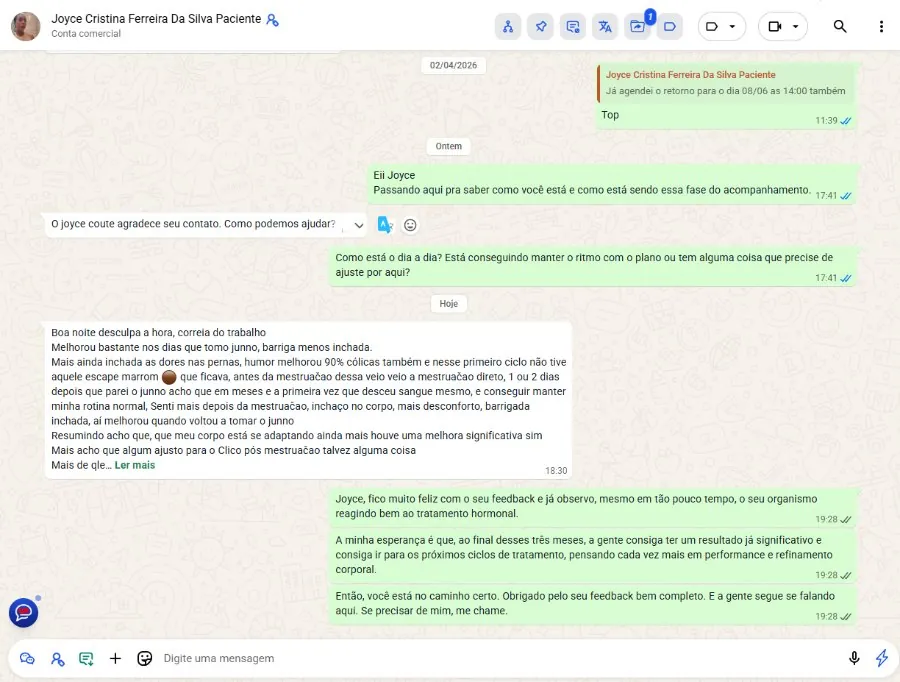Click the Top message bubble
Screen dimensions: 900x682
(x=726, y=95)
